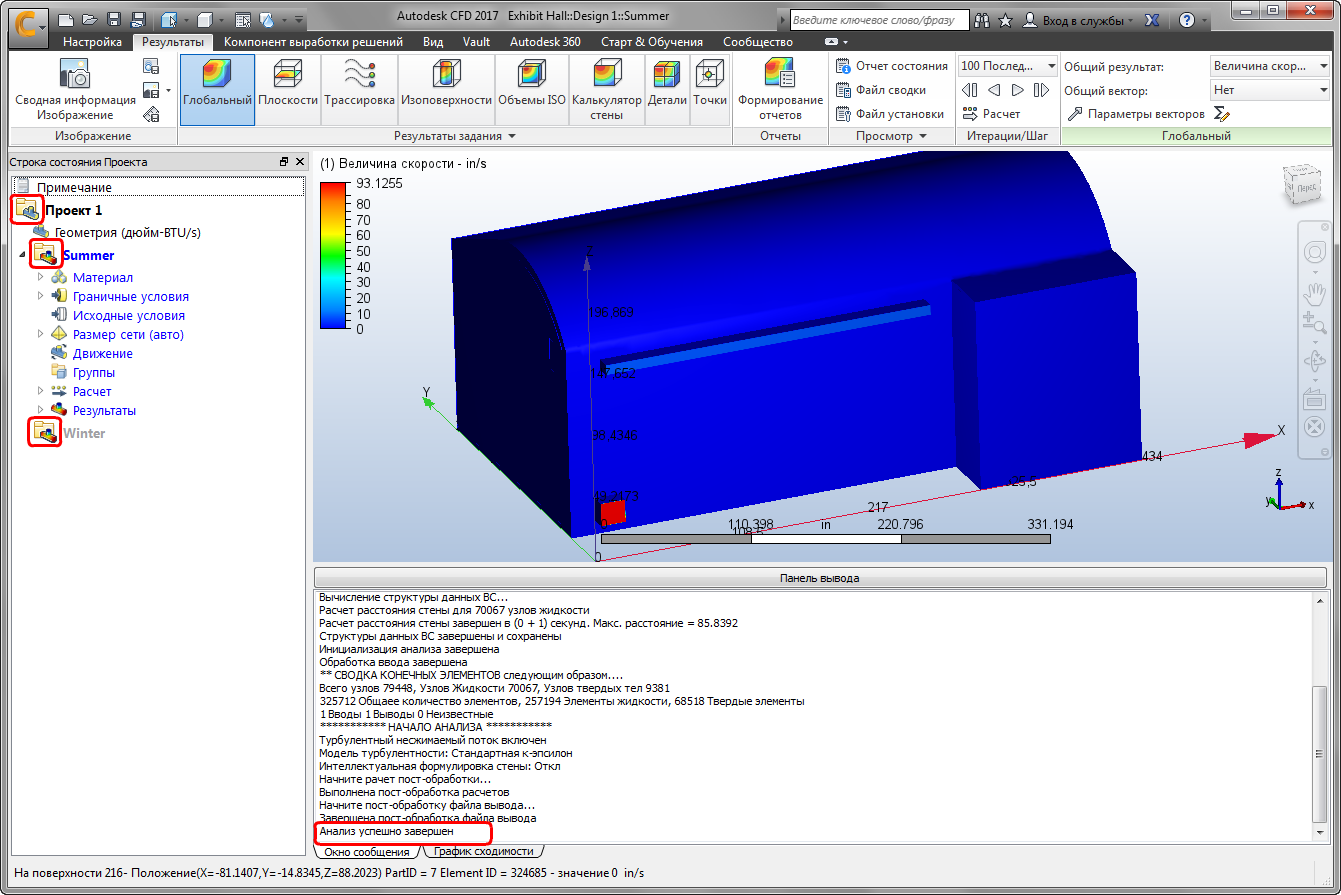Step forward to the next iteration

tap(1018, 90)
